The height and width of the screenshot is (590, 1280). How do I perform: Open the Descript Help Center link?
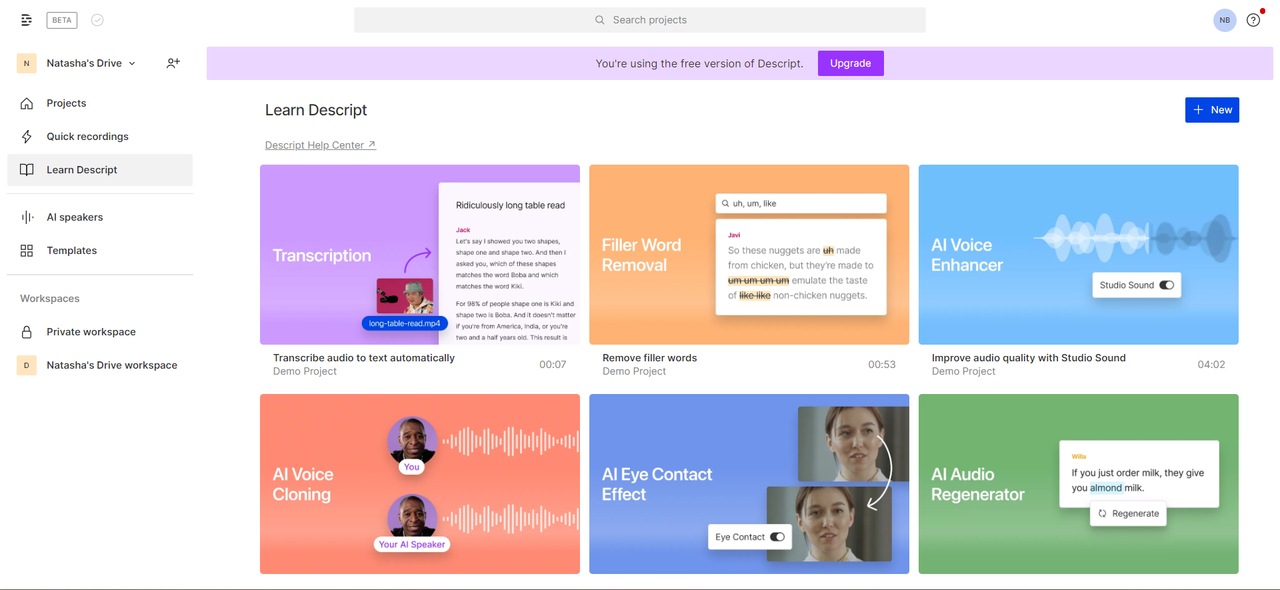[320, 145]
